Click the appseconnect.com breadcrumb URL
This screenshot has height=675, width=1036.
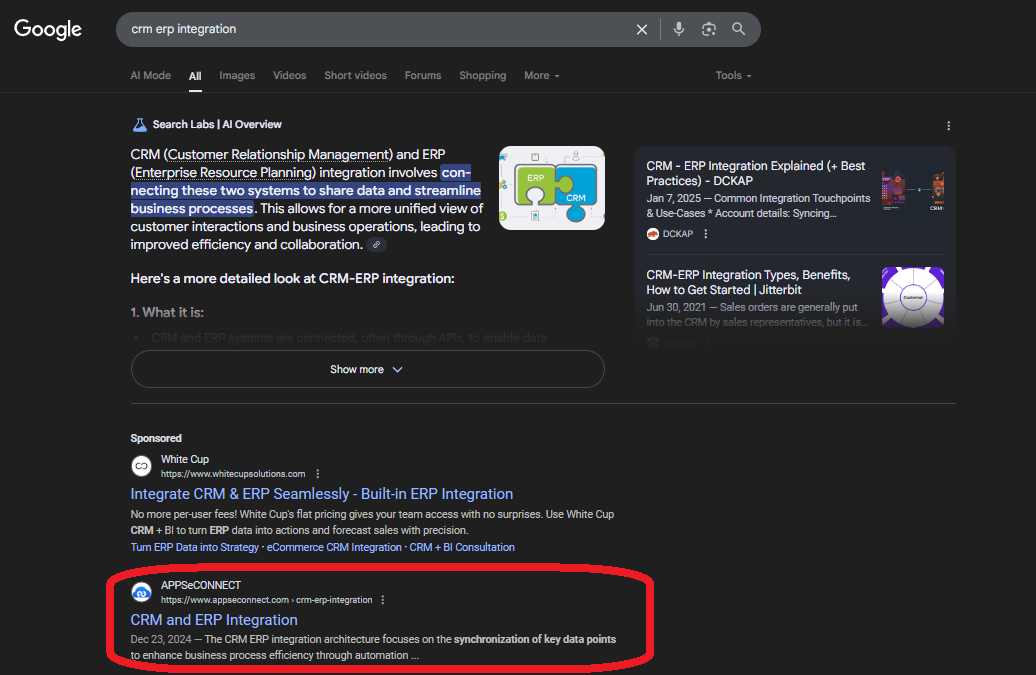[x=266, y=600]
